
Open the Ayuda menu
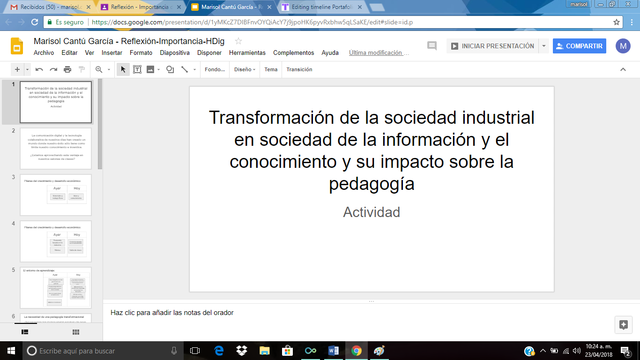coord(330,53)
